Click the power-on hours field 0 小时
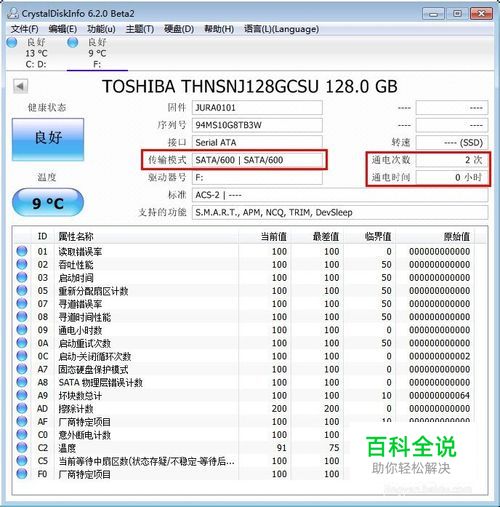The width and height of the screenshot is (500, 507). pos(452,177)
